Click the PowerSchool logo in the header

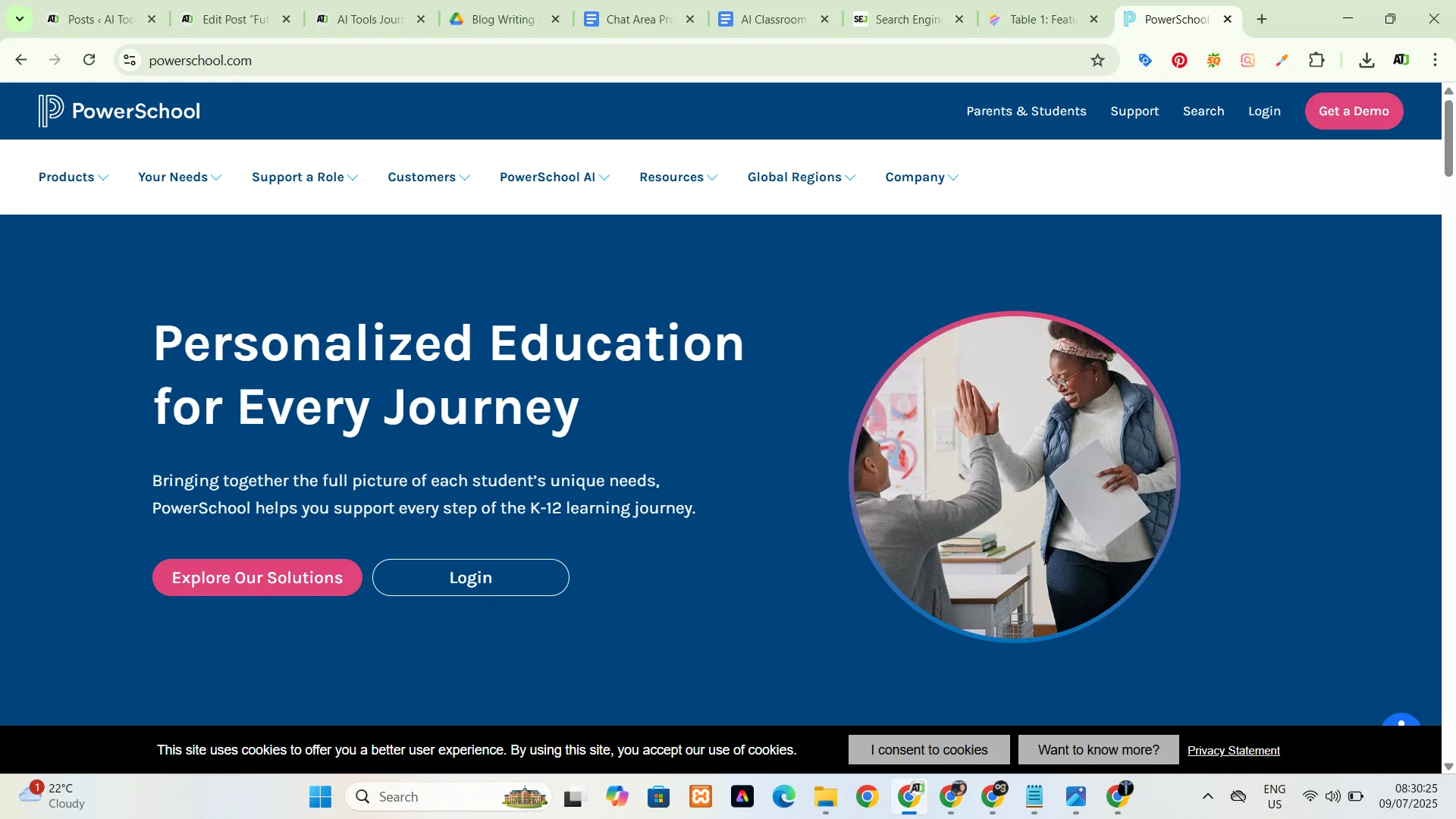tap(120, 111)
